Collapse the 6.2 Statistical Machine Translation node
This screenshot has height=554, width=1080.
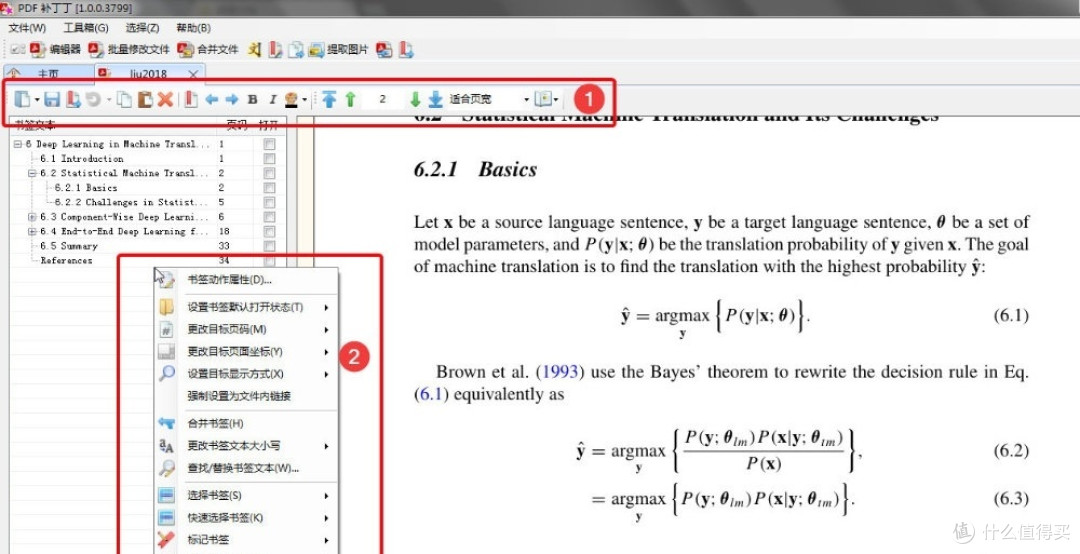32,173
